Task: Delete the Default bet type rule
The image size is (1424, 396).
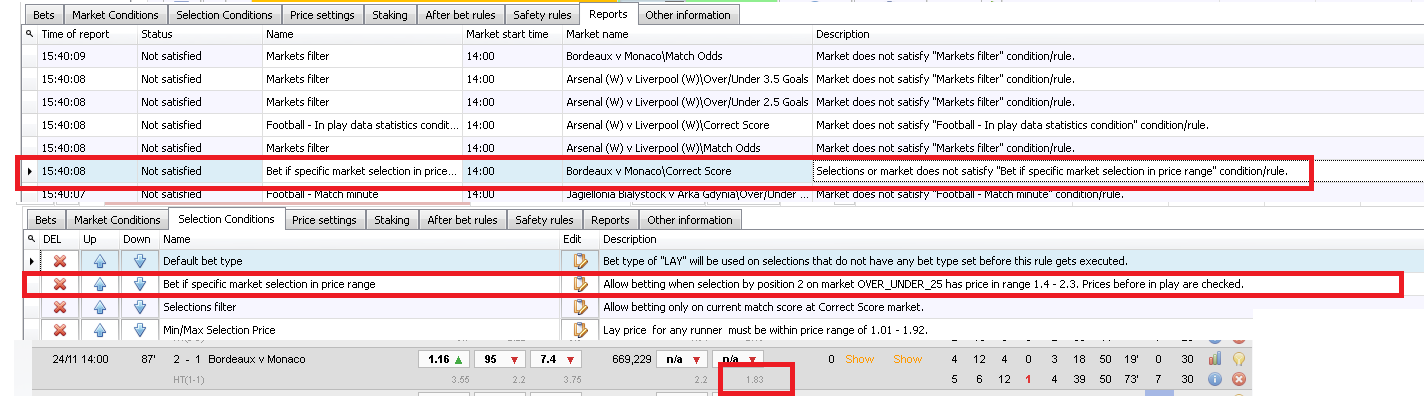Action: coord(59,261)
